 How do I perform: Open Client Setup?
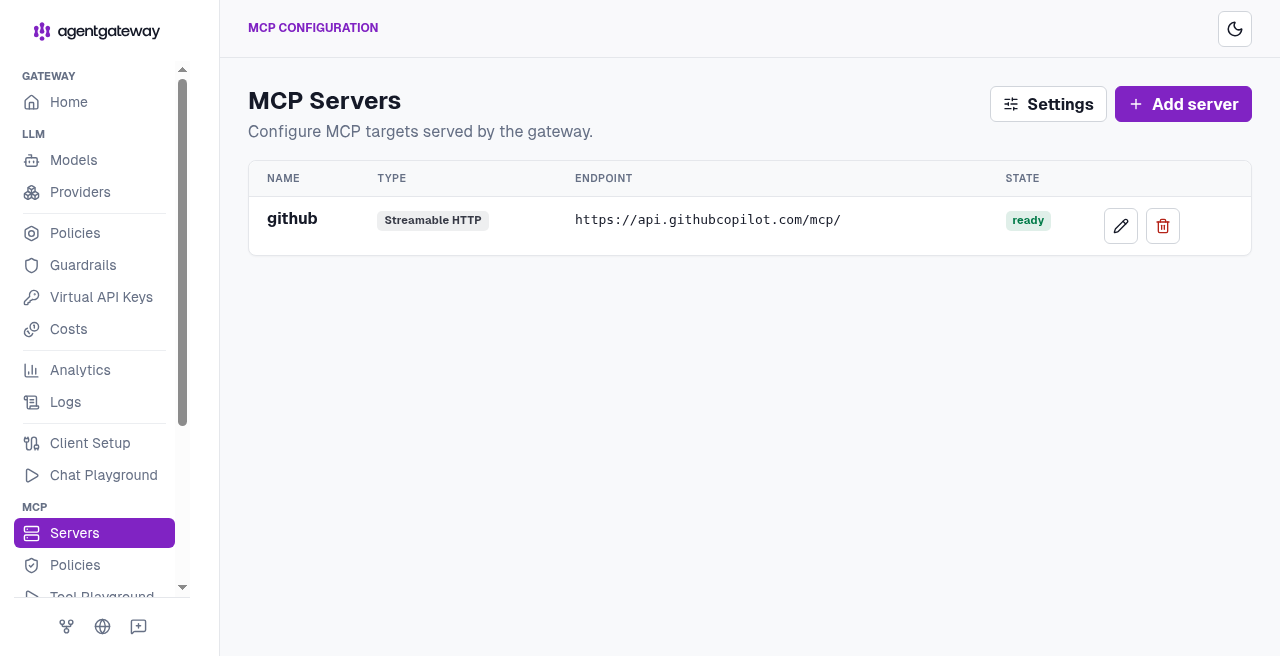pyautogui.click(x=94, y=443)
